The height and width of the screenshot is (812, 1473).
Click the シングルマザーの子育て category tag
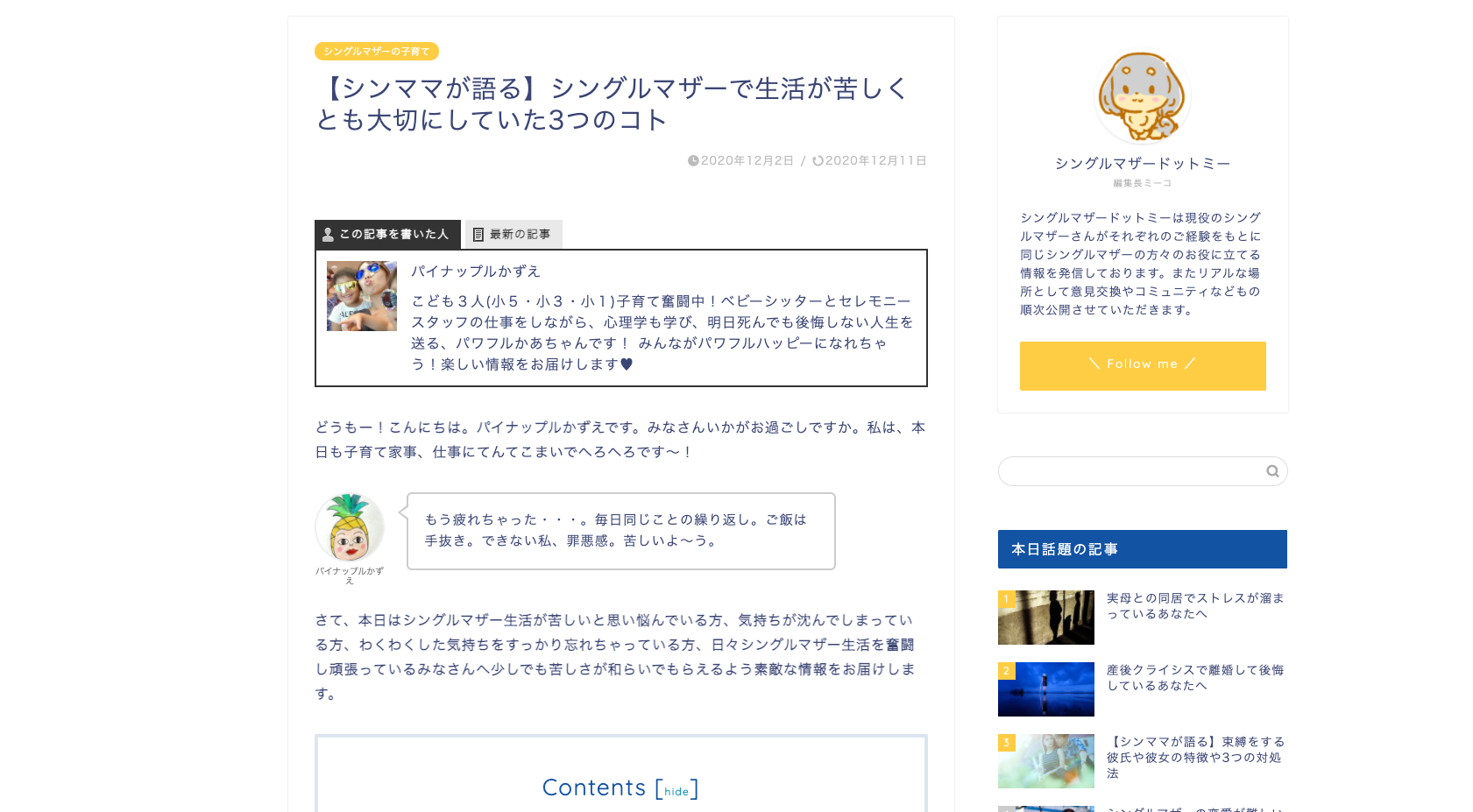pos(376,52)
